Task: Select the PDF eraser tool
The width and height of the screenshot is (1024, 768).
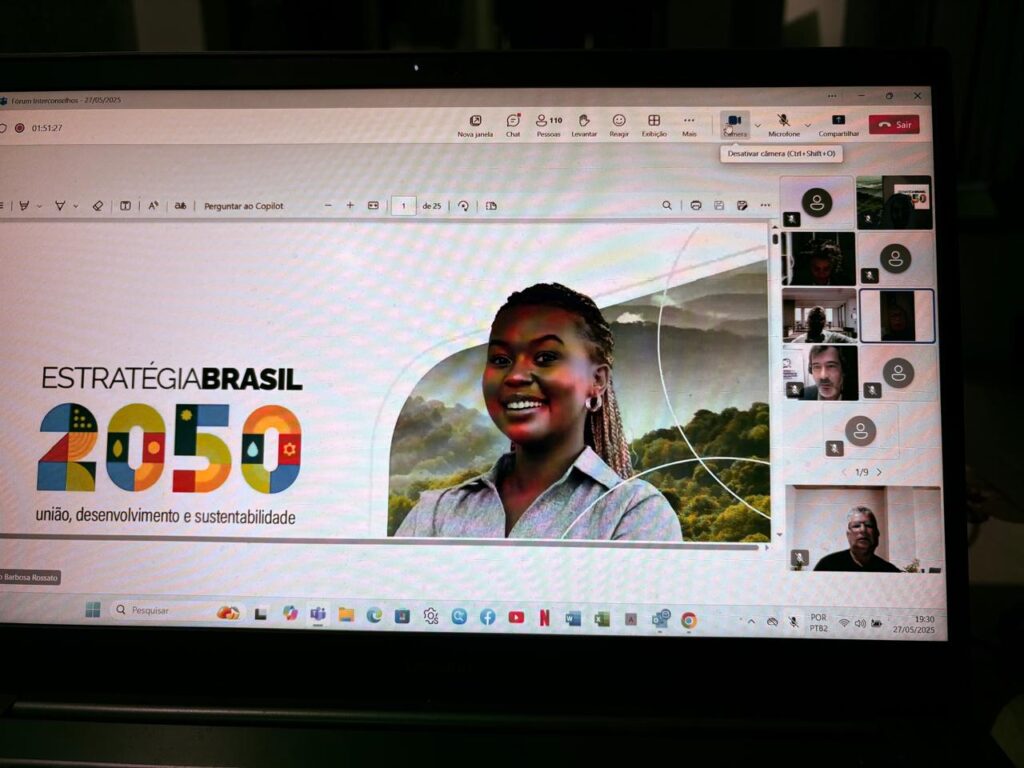Action: (x=97, y=206)
